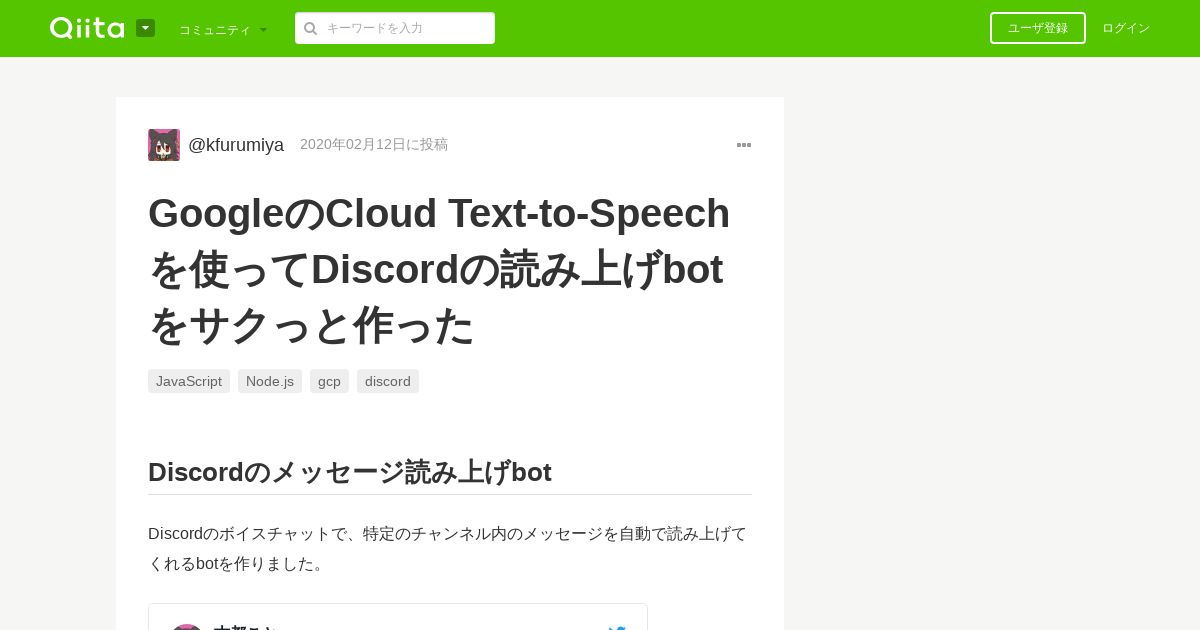Screen dimensions: 1200x630
Task: Open the @kfurumiya author profile link
Action: pyautogui.click(x=236, y=145)
